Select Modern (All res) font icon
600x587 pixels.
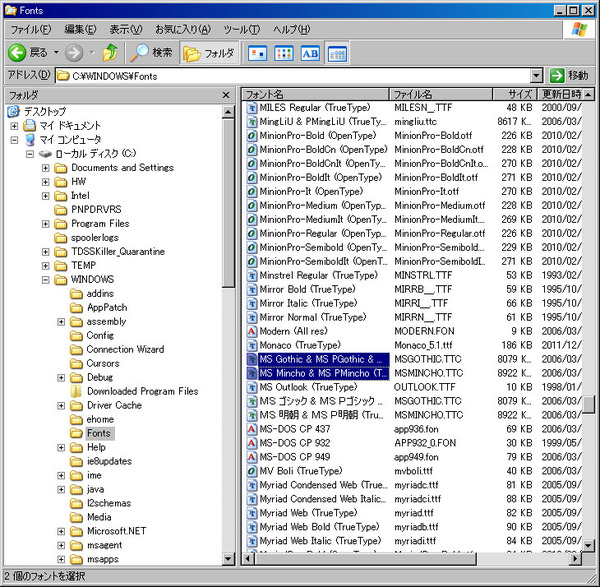pyautogui.click(x=251, y=331)
